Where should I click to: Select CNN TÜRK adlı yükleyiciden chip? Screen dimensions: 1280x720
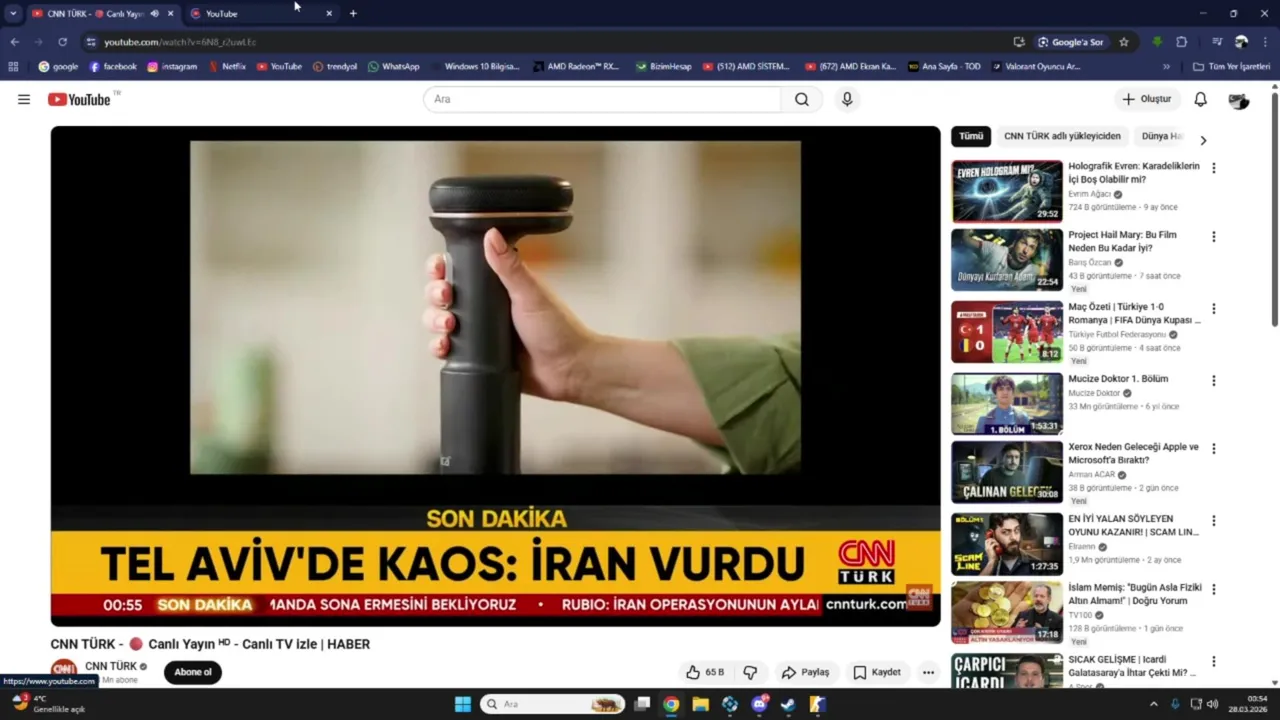click(x=1062, y=136)
